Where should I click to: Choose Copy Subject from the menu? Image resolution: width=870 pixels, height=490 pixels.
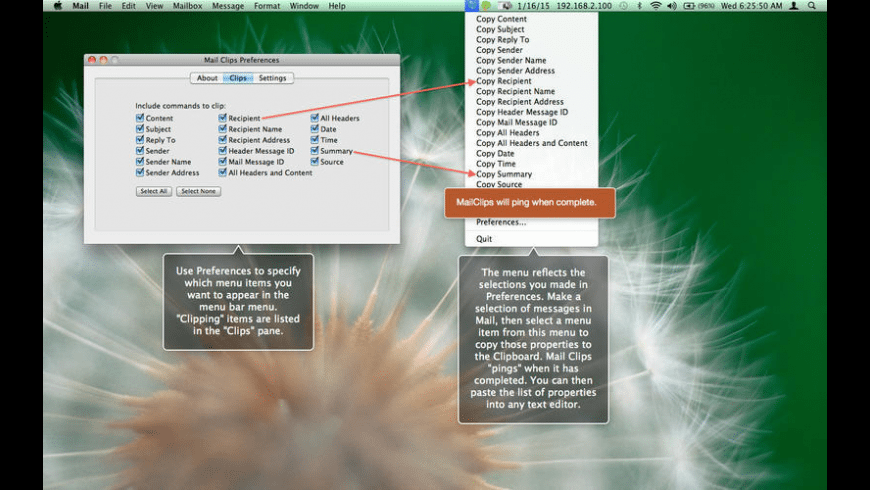coord(531,29)
